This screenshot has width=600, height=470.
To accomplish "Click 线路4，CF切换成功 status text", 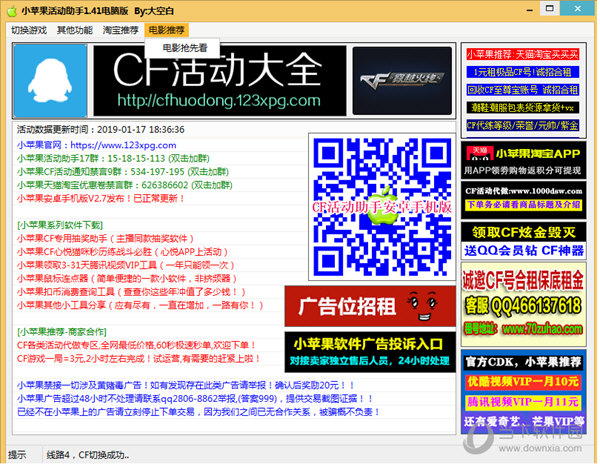I will [x=88, y=455].
